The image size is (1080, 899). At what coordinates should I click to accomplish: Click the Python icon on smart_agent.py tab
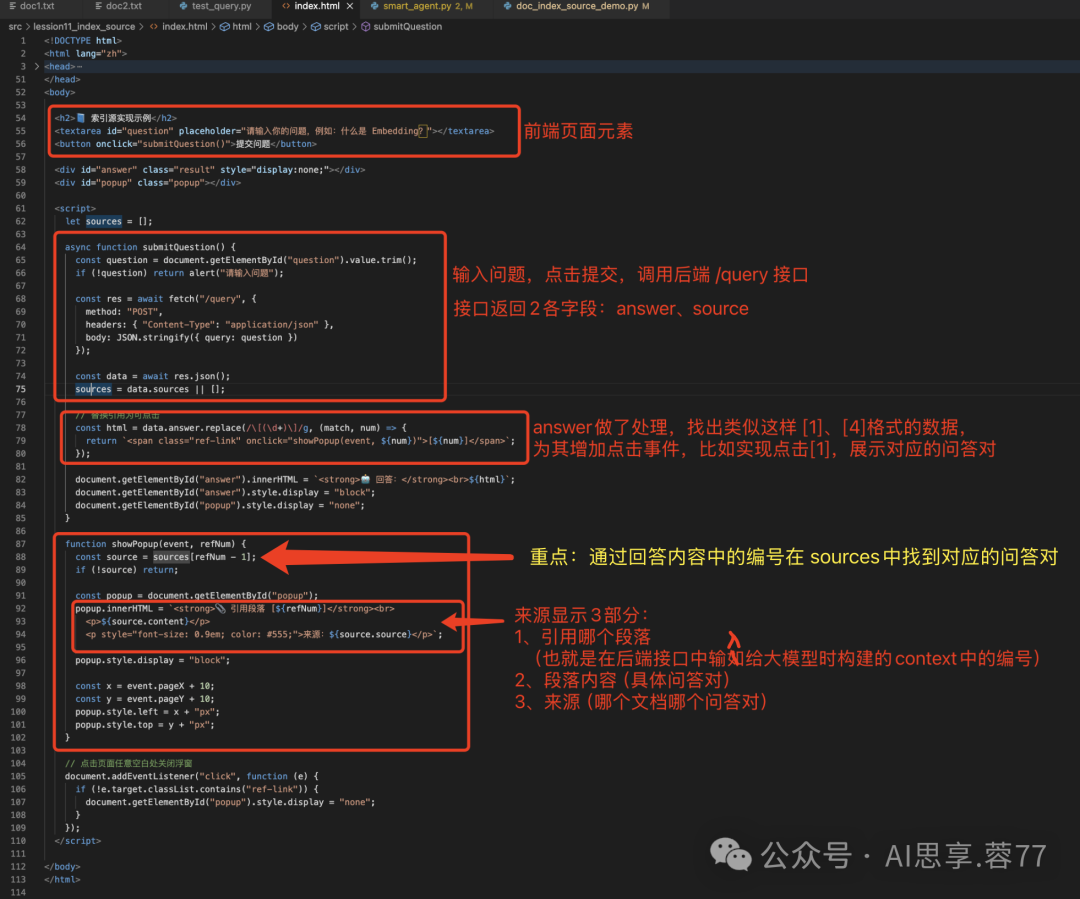373,6
